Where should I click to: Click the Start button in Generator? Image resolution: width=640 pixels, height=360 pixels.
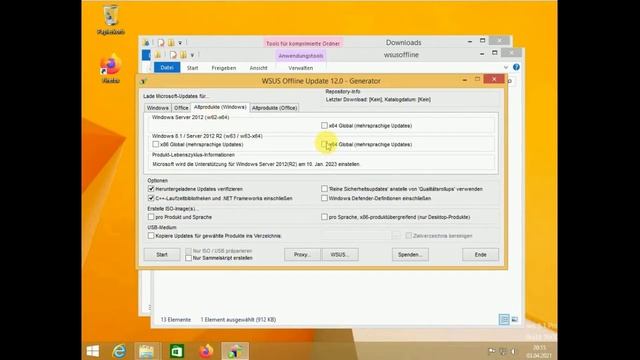162,254
